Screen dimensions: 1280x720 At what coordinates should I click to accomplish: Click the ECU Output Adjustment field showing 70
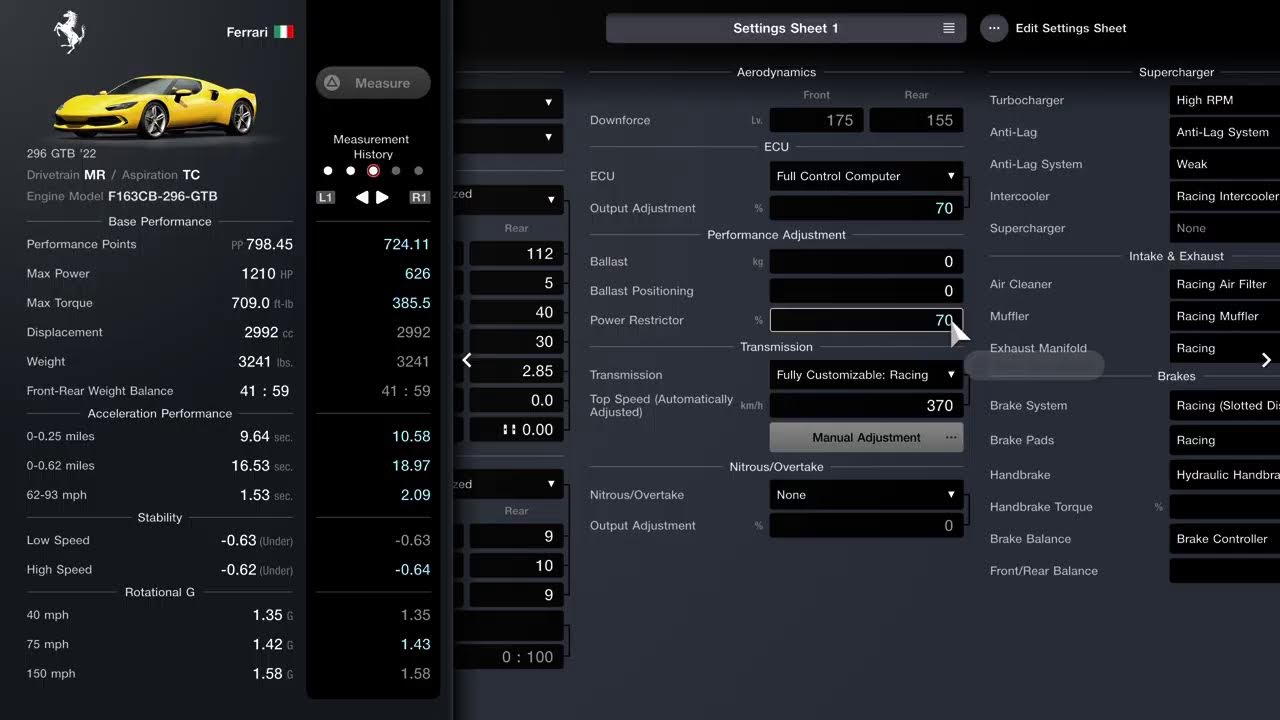[866, 208]
